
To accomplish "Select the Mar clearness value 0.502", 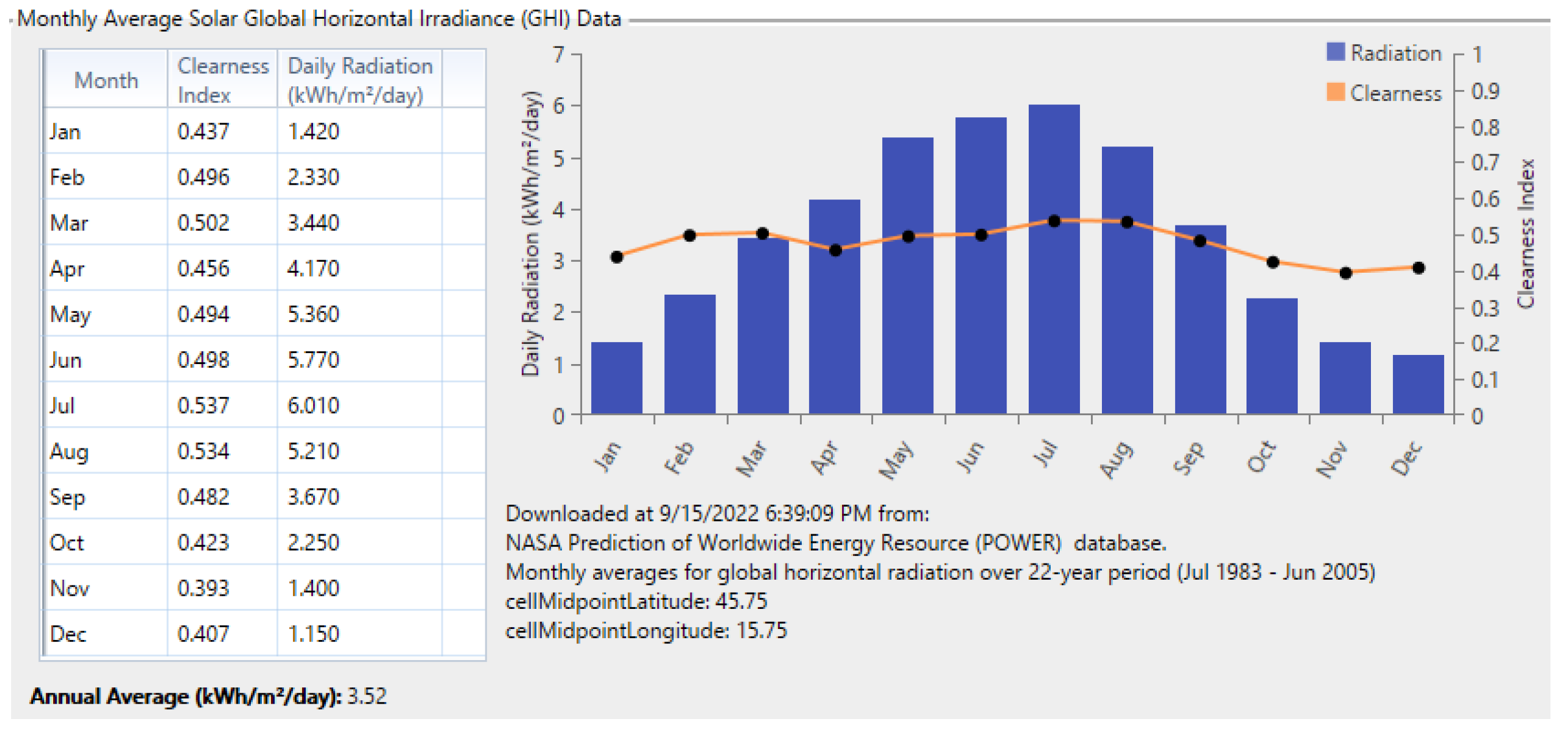I will pos(204,223).
